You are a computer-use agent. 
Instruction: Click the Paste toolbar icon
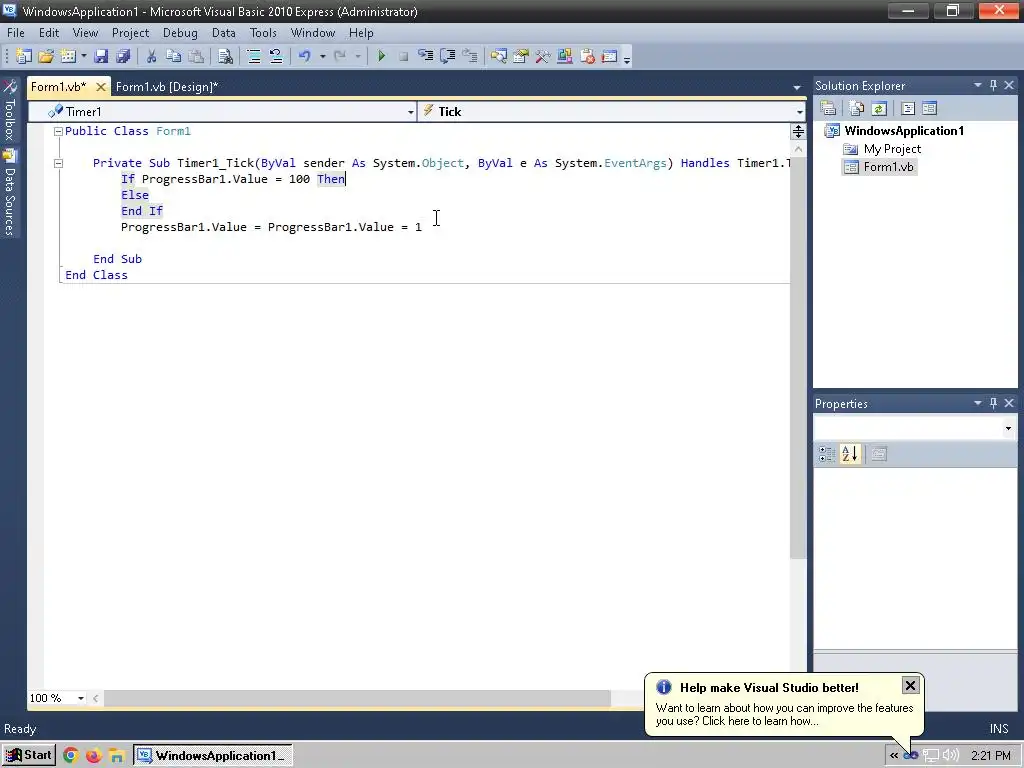(195, 57)
